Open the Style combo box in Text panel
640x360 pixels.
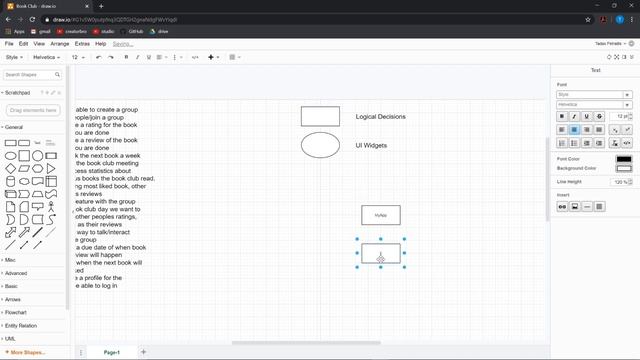594,95
